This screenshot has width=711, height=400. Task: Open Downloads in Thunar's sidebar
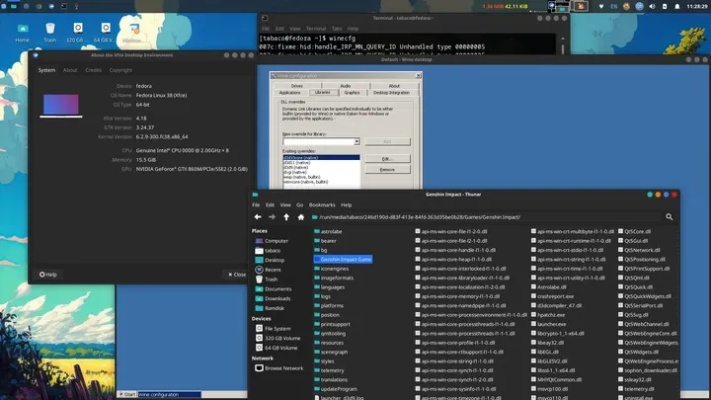[x=273, y=298]
